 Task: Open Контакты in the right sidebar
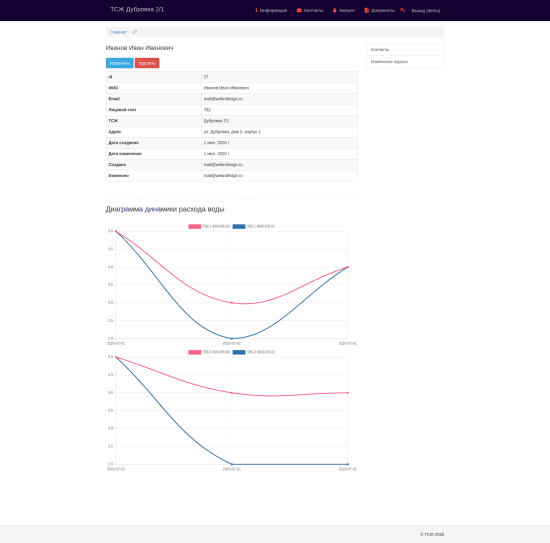405,49
